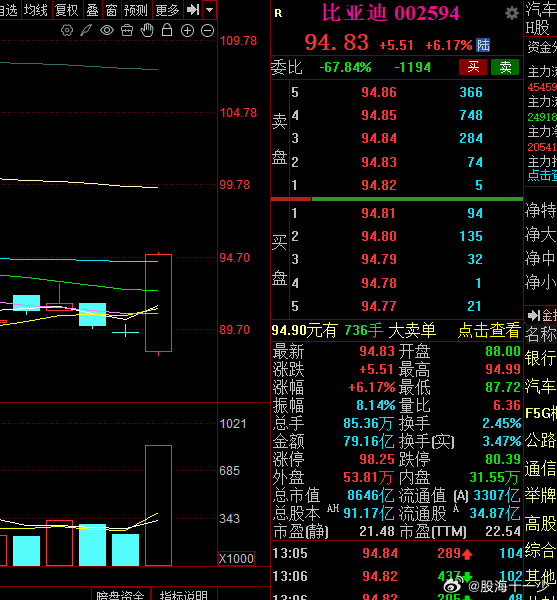557x600 pixels.
Task: Click the buy/sell ratio bar
Action: [397, 199]
